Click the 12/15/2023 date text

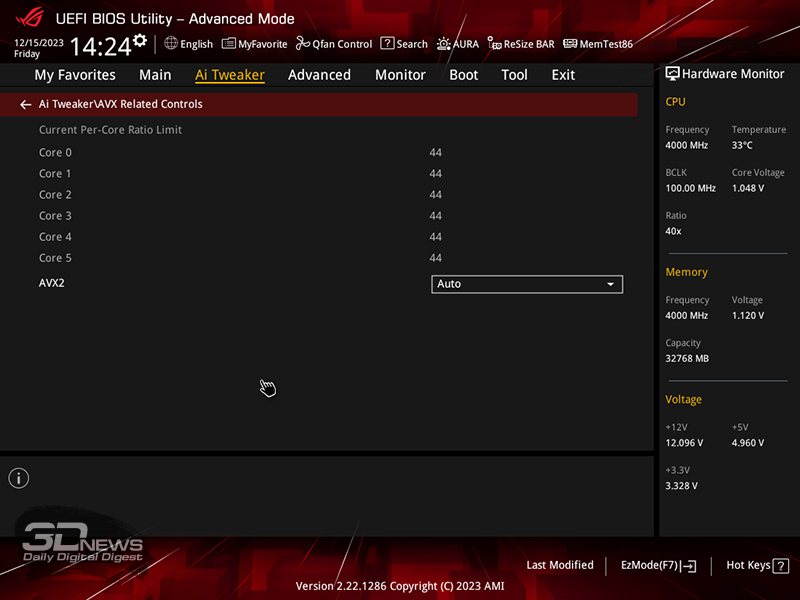39,43
